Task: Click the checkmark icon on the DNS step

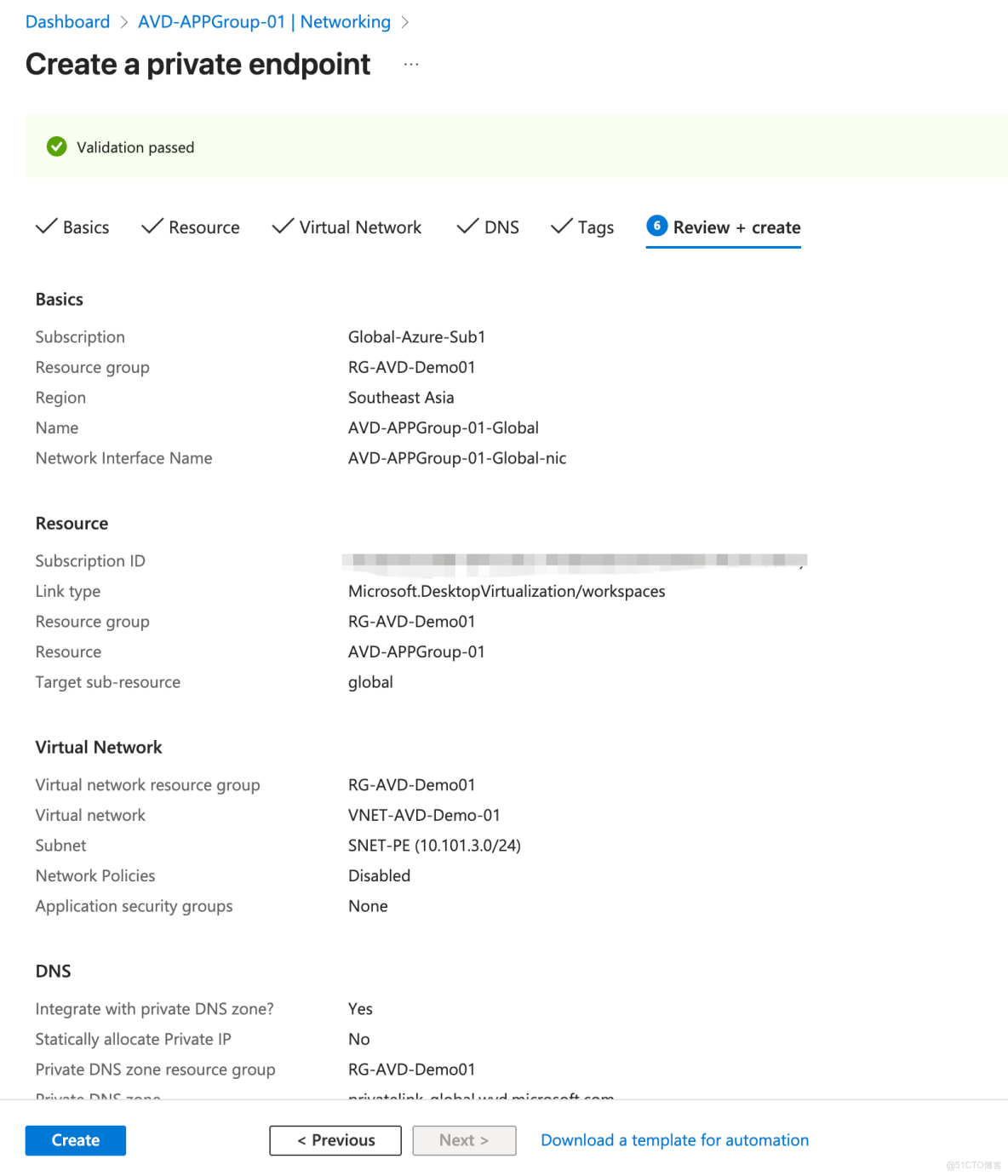Action: [467, 227]
